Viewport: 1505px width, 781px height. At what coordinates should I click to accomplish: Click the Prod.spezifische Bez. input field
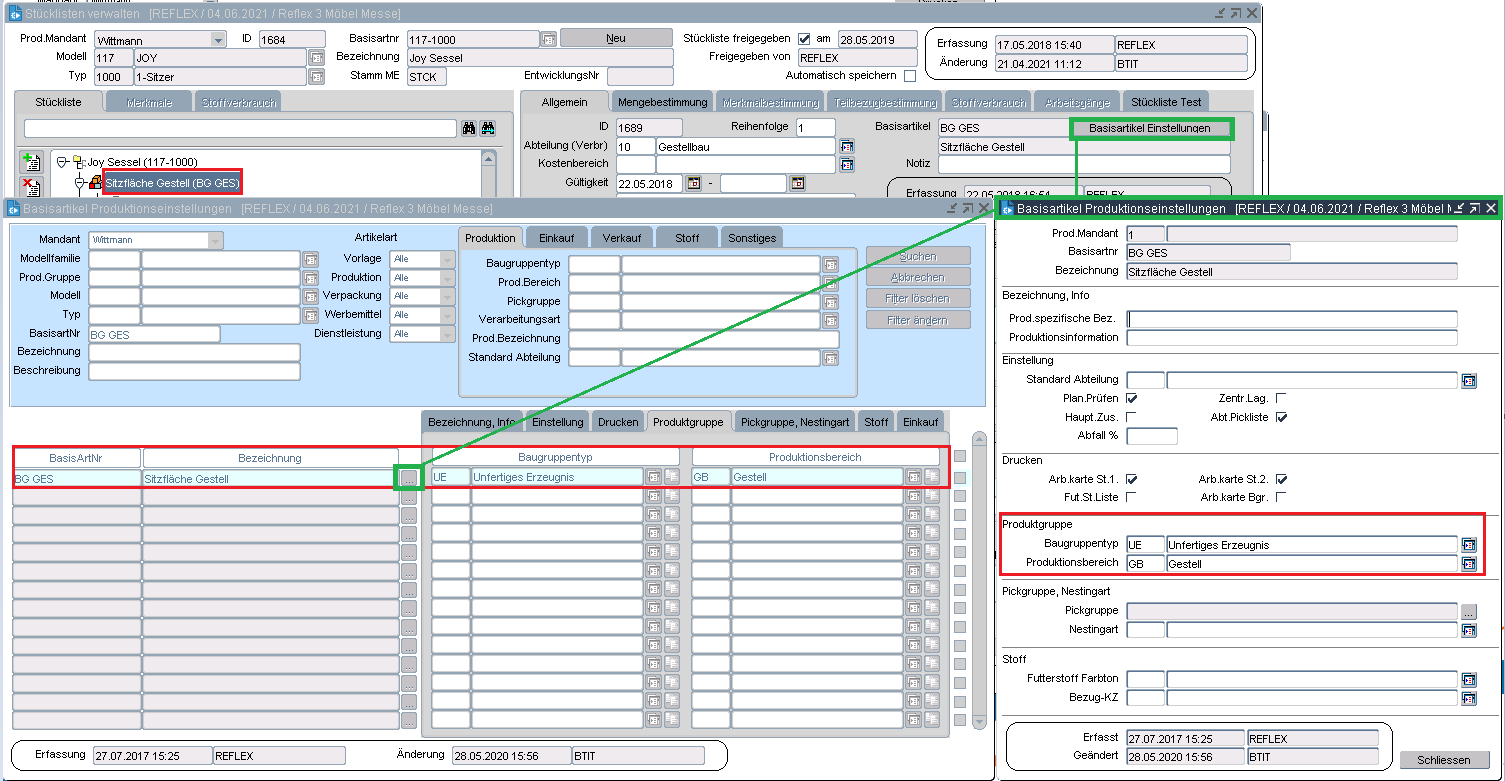tap(1291, 319)
